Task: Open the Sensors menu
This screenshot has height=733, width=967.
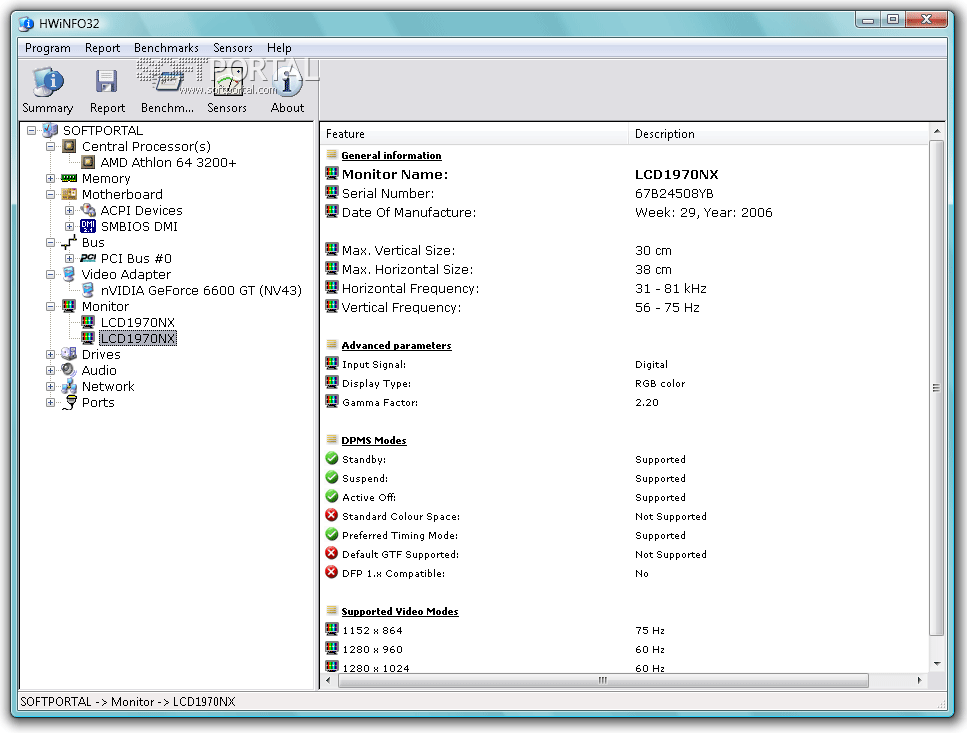Action: (x=232, y=48)
